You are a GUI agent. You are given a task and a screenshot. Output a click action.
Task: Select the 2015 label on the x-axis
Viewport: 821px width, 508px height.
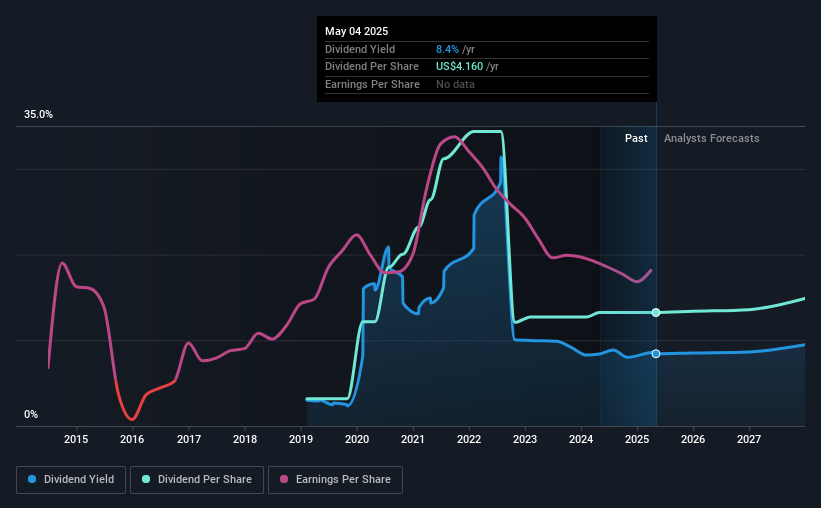point(76,439)
